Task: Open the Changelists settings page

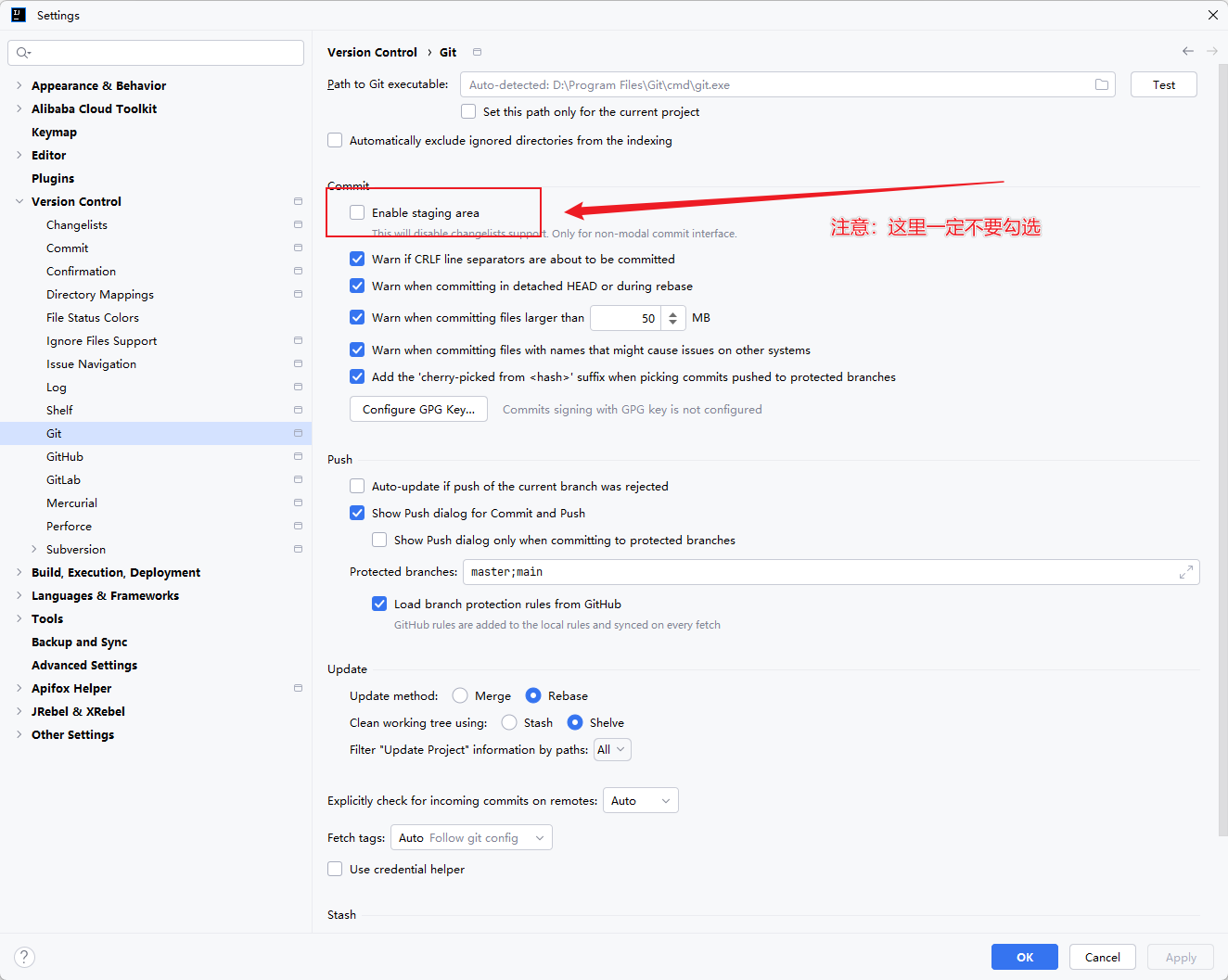Action: (77, 224)
